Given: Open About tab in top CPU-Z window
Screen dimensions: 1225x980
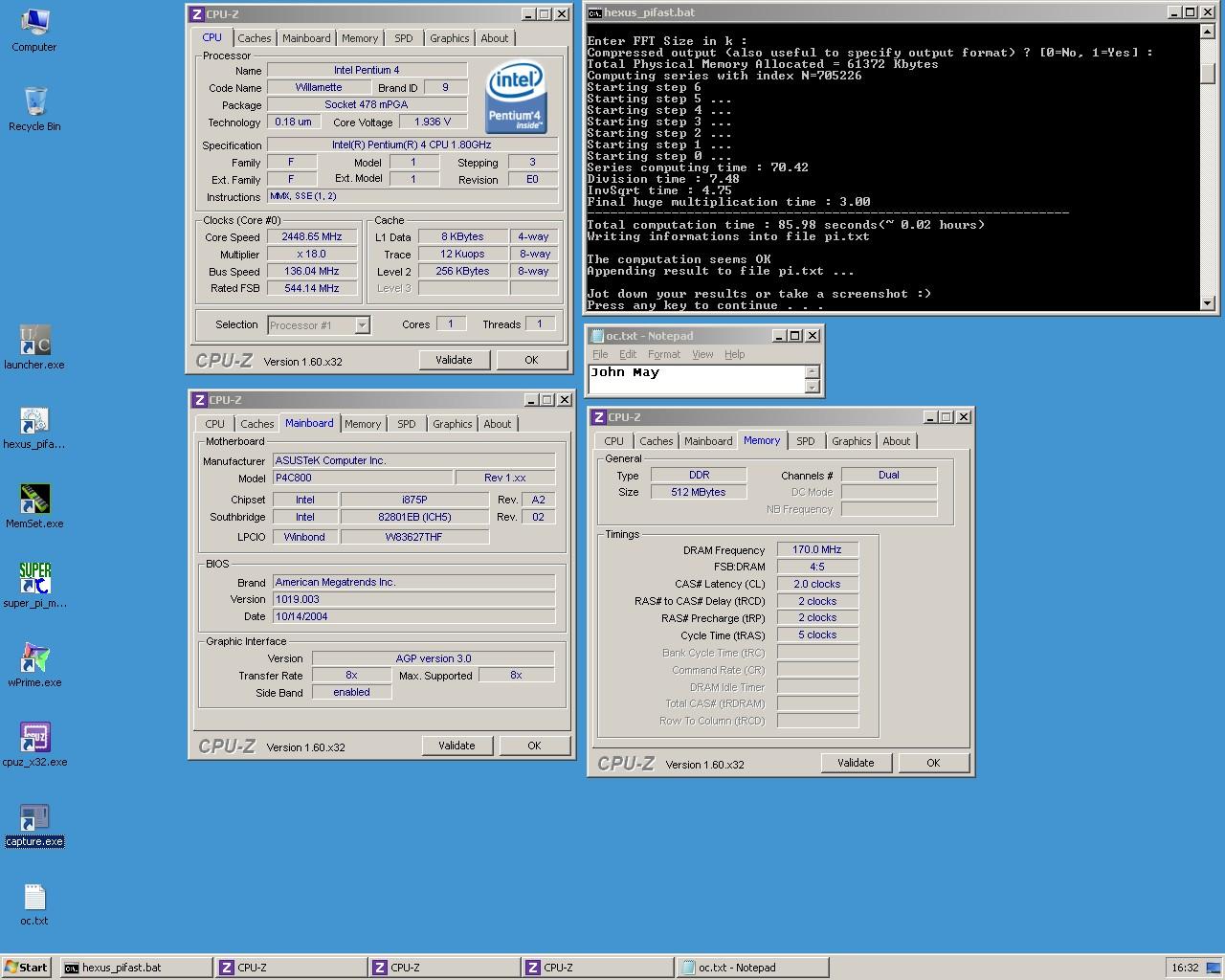Looking at the screenshot, I should click(x=495, y=38).
